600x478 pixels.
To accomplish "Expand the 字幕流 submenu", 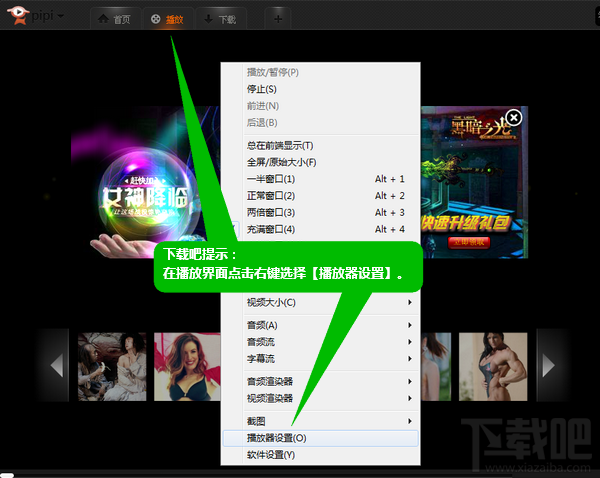I will click(320, 359).
